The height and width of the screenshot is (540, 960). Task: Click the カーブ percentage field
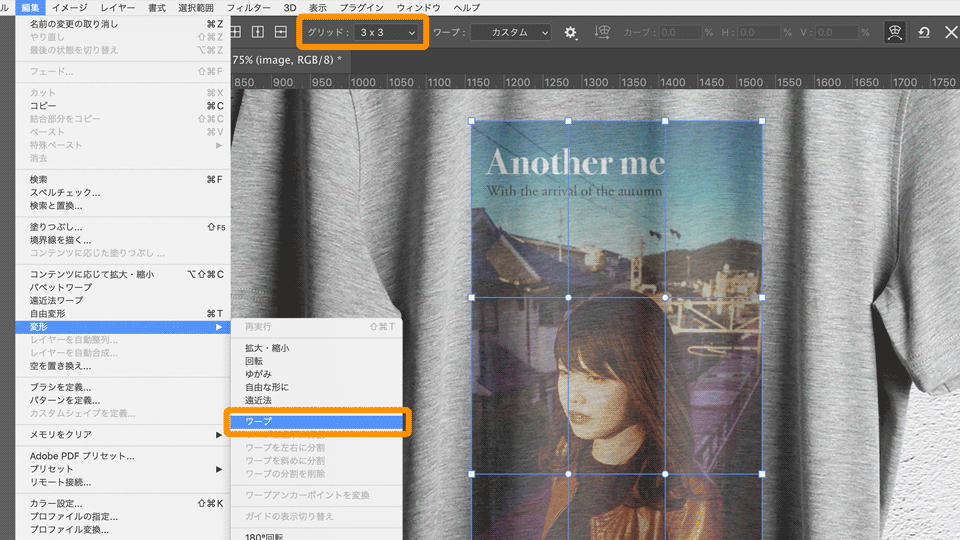(680, 32)
